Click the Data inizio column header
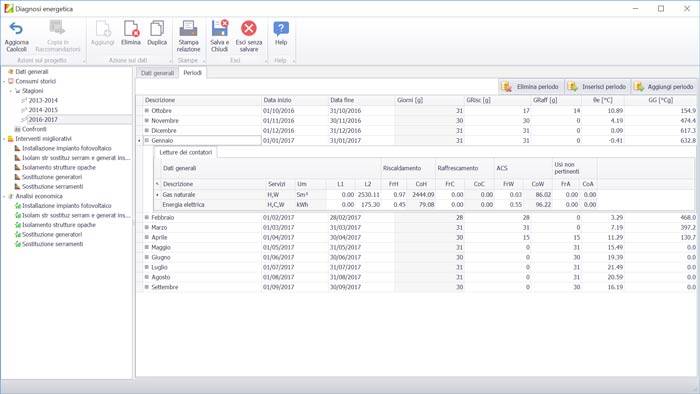The height and width of the screenshot is (394, 700). click(x=294, y=100)
